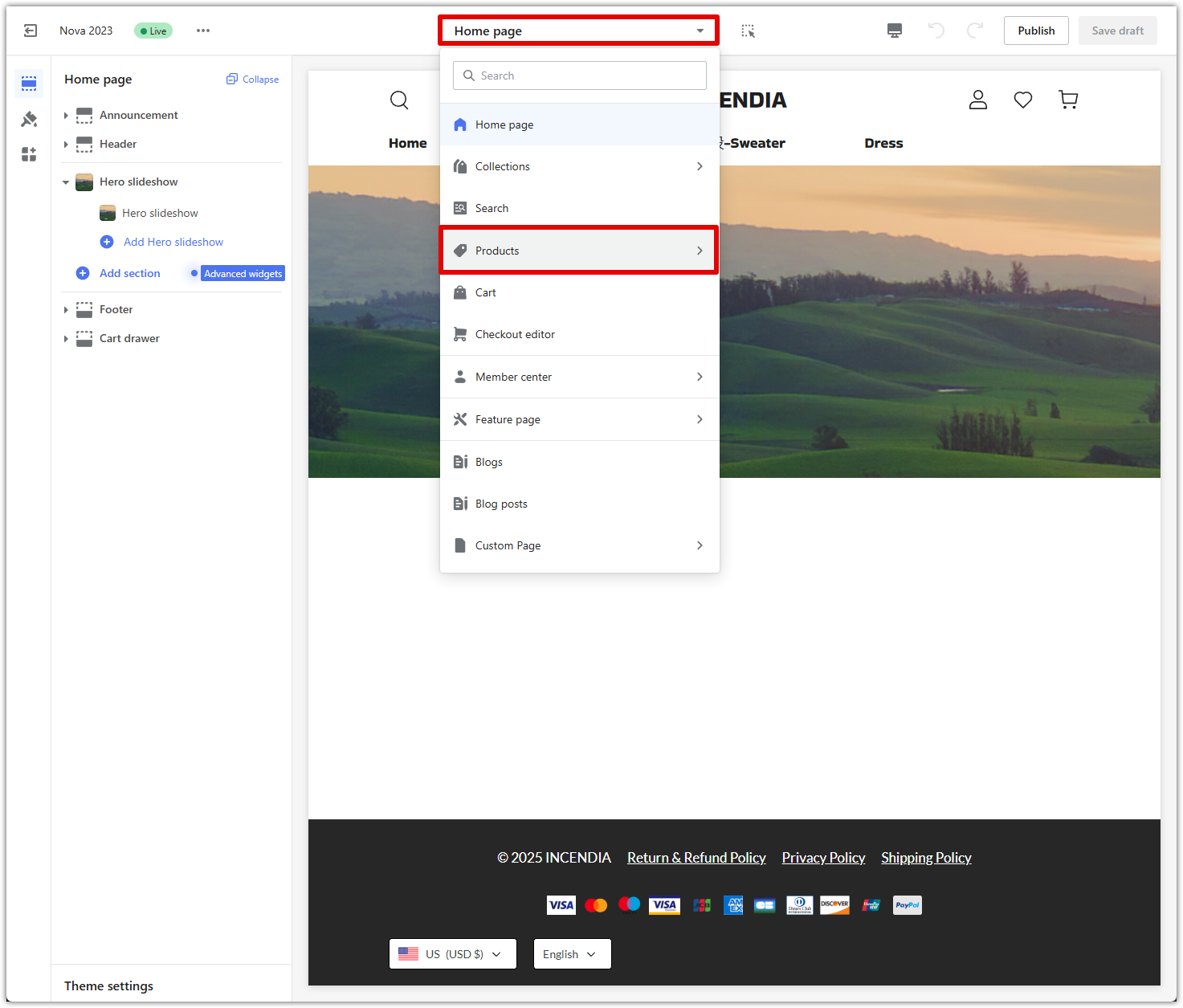Image resolution: width=1183 pixels, height=1008 pixels.
Task: Open the US (USD $) currency dropdown
Action: pyautogui.click(x=452, y=954)
